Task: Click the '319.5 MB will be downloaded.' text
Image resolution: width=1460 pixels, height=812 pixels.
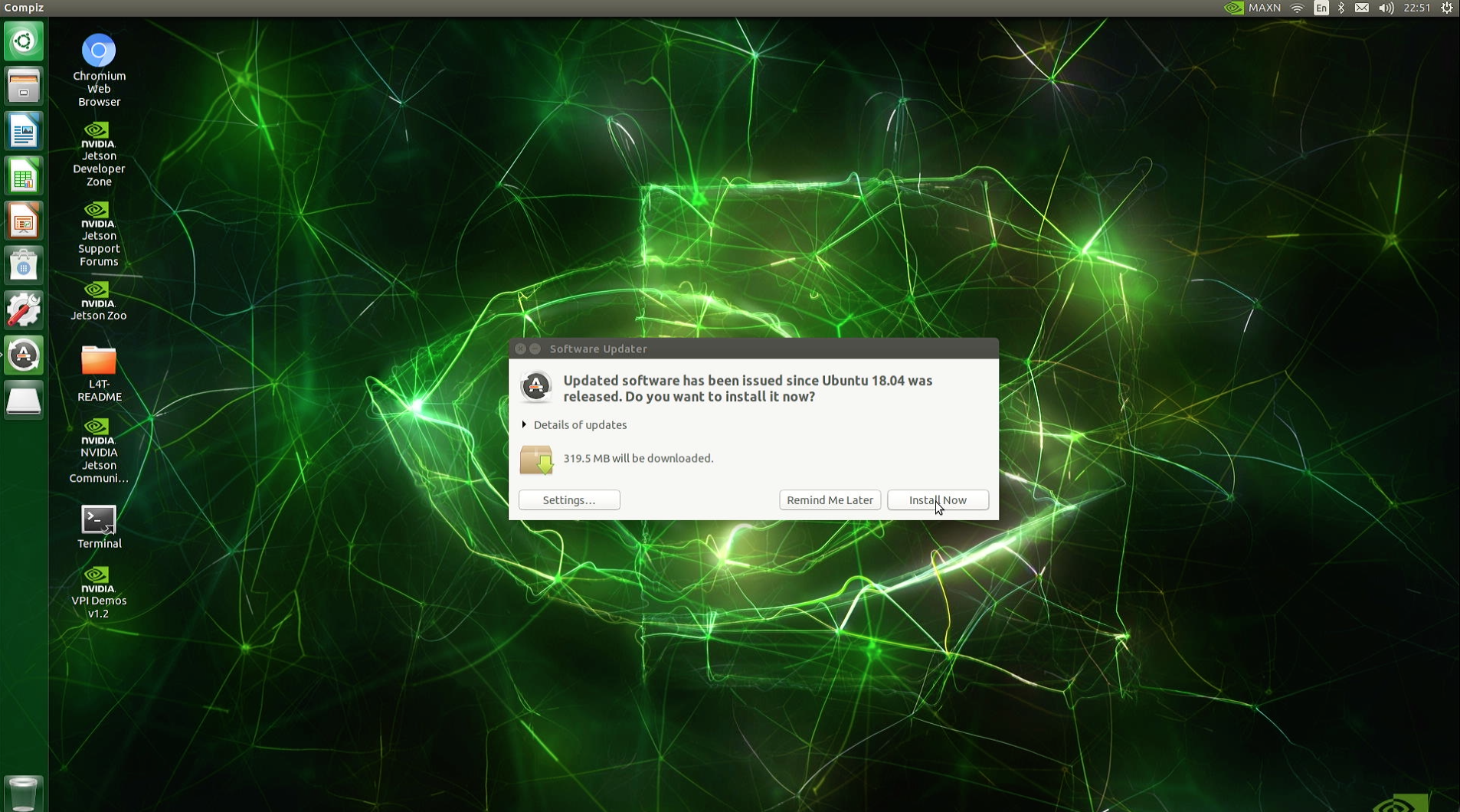Action: 638,459
